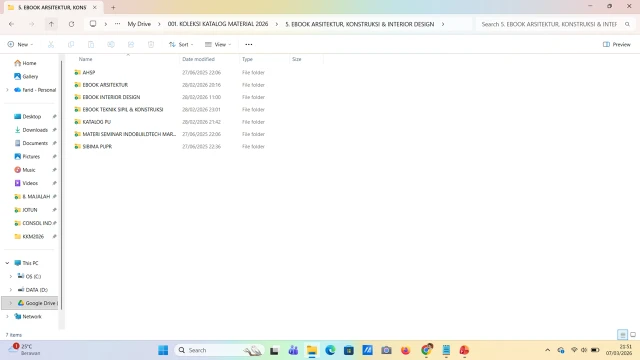Image resolution: width=640 pixels, height=360 pixels.
Task: Navigate to 001. KOLEKSI KATALOG MATERIAL 2026
Action: click(218, 24)
